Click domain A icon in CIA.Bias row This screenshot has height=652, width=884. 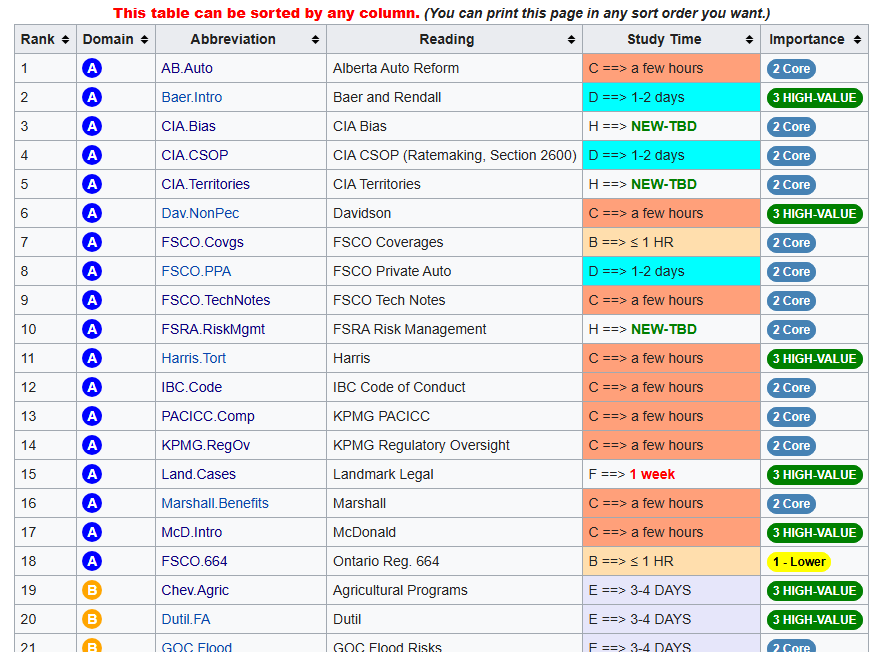[92, 126]
